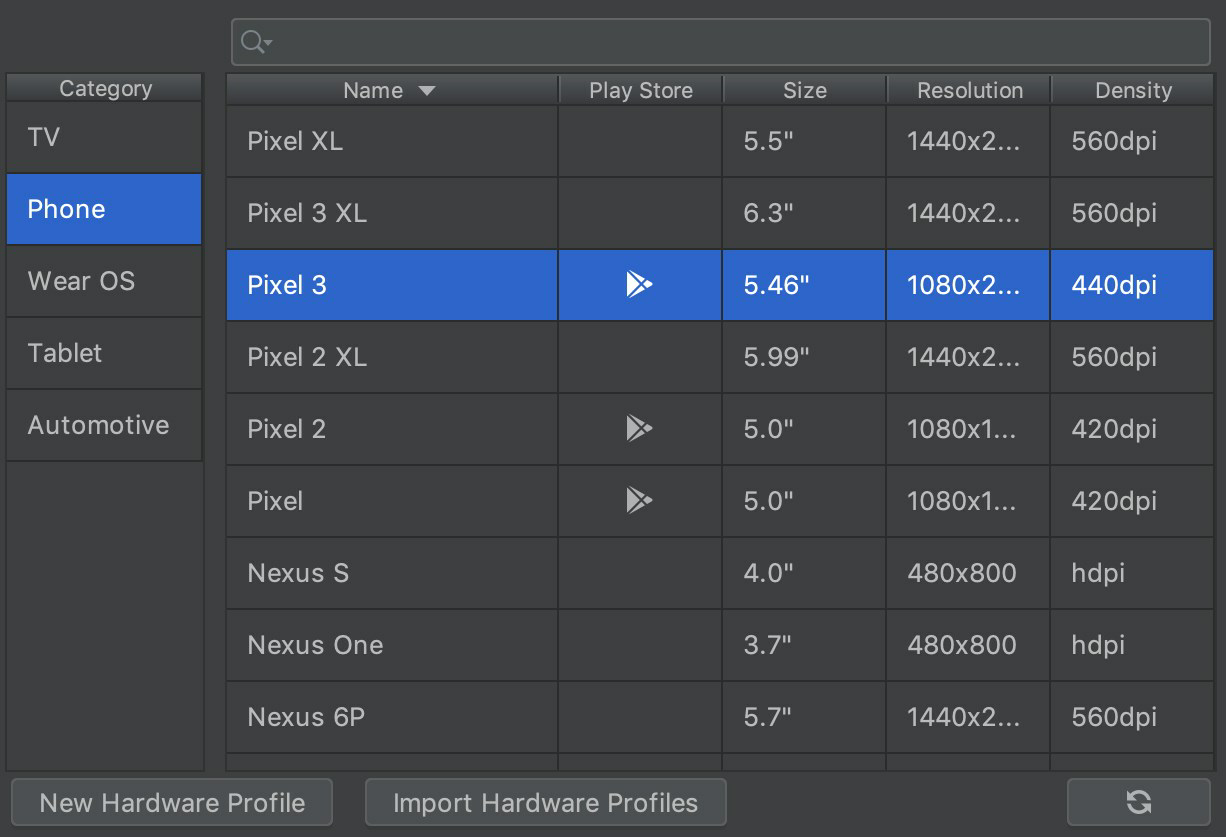Click the Play Store icon in Pixel row
This screenshot has height=837, width=1226.
click(x=639, y=501)
